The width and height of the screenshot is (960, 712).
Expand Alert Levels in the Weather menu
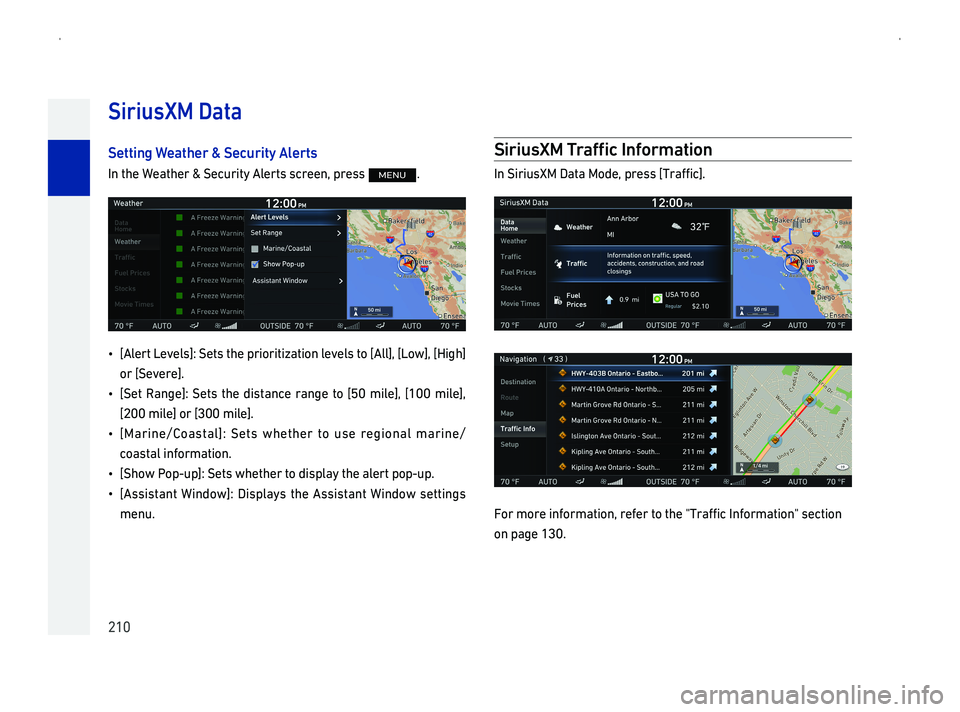coord(296,217)
